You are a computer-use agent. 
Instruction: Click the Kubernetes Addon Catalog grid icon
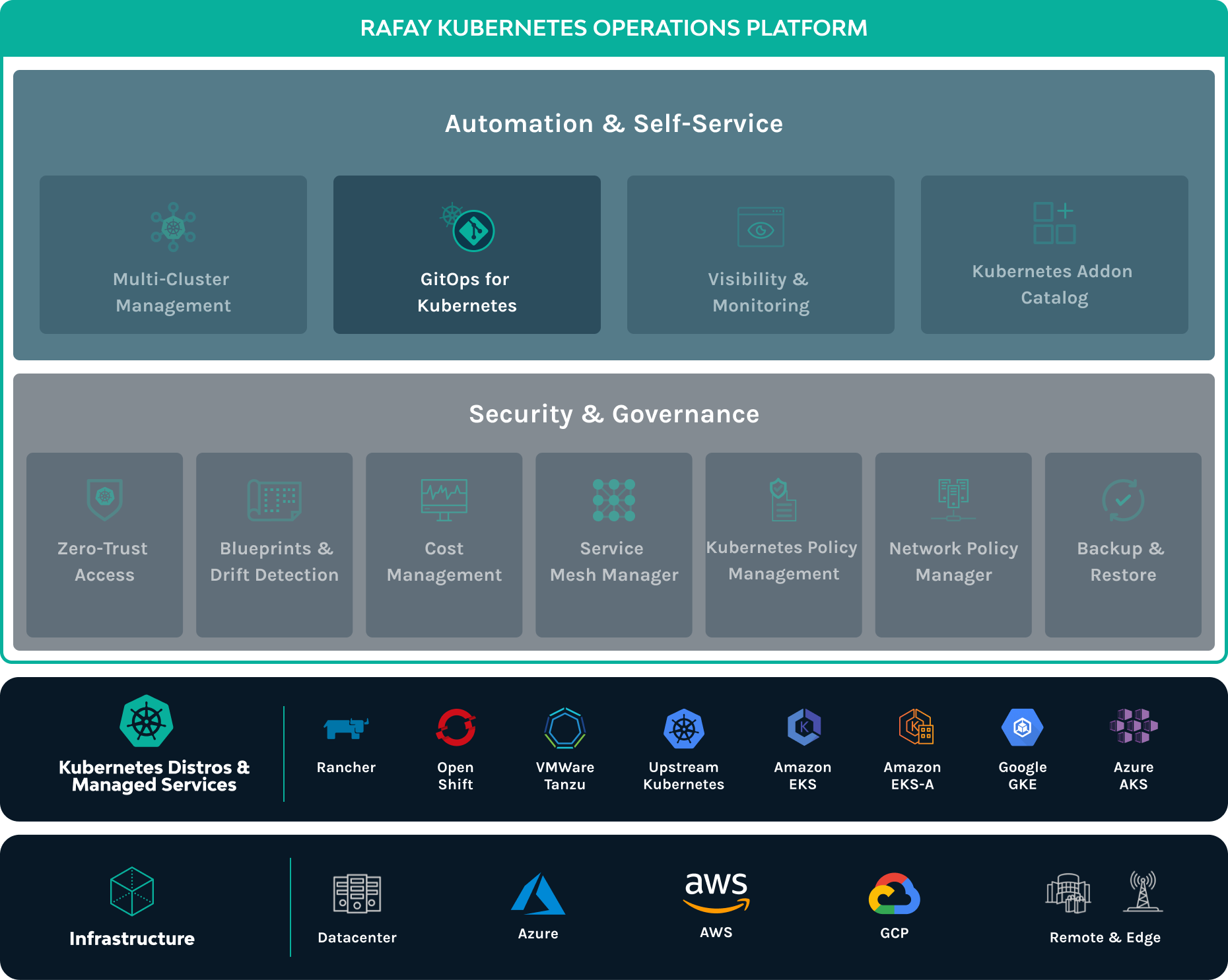pyautogui.click(x=1054, y=223)
